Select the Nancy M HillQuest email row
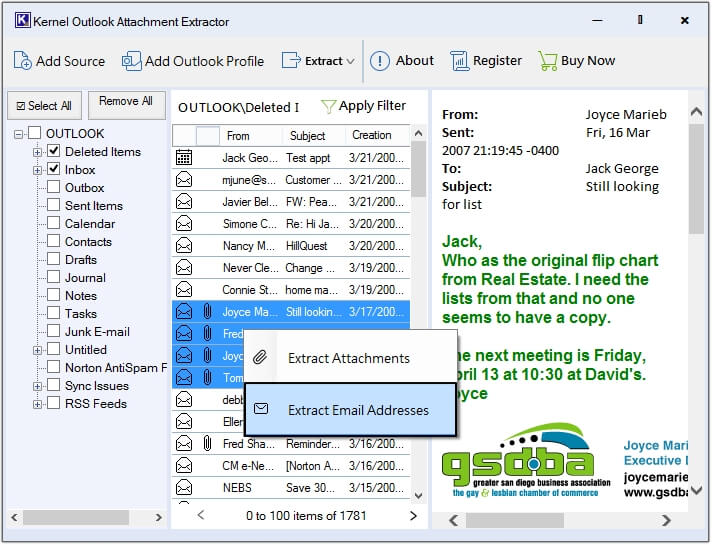712x545 pixels. tap(291, 246)
